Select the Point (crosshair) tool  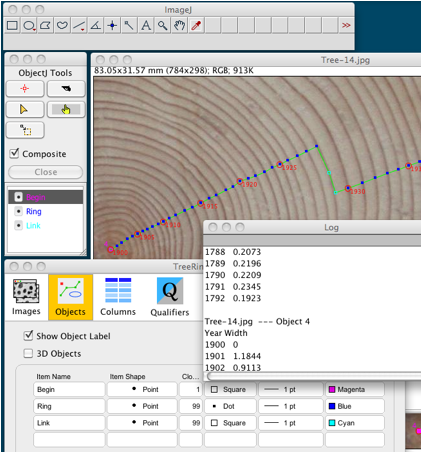tap(112, 25)
